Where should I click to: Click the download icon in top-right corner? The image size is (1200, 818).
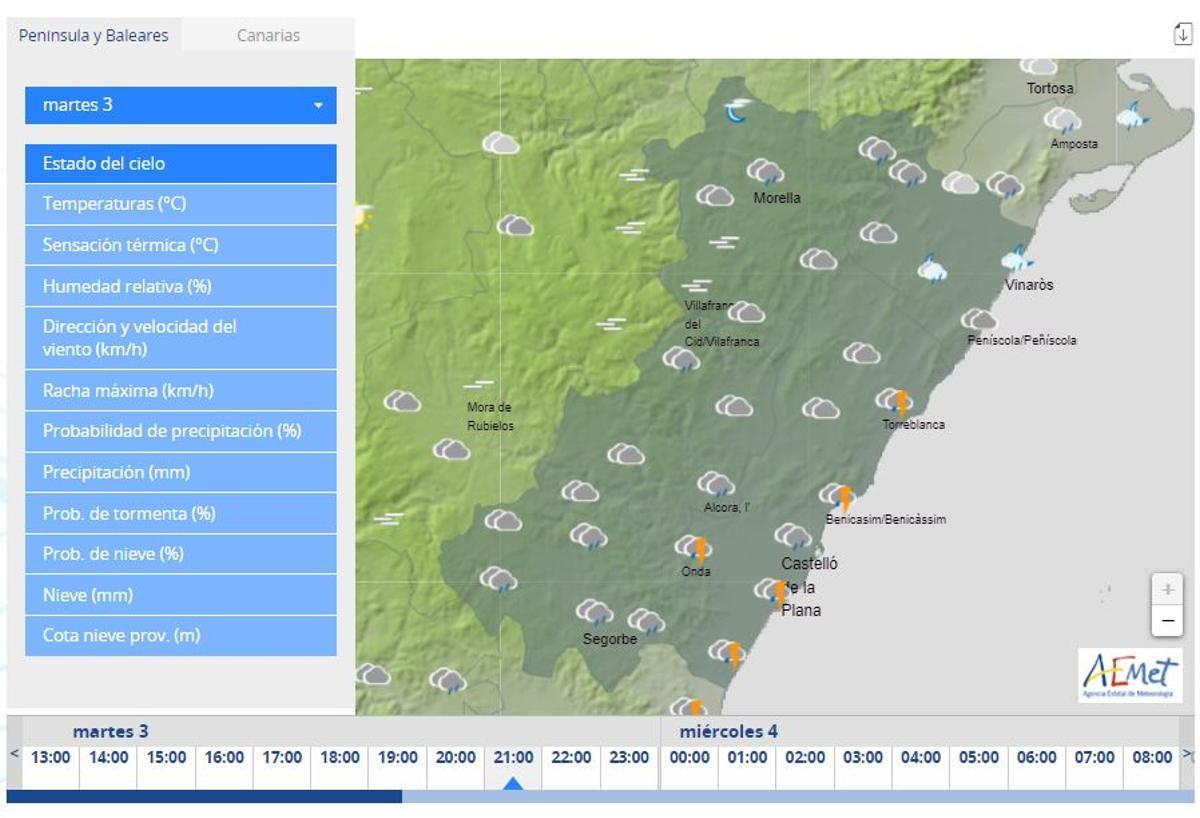click(1182, 34)
